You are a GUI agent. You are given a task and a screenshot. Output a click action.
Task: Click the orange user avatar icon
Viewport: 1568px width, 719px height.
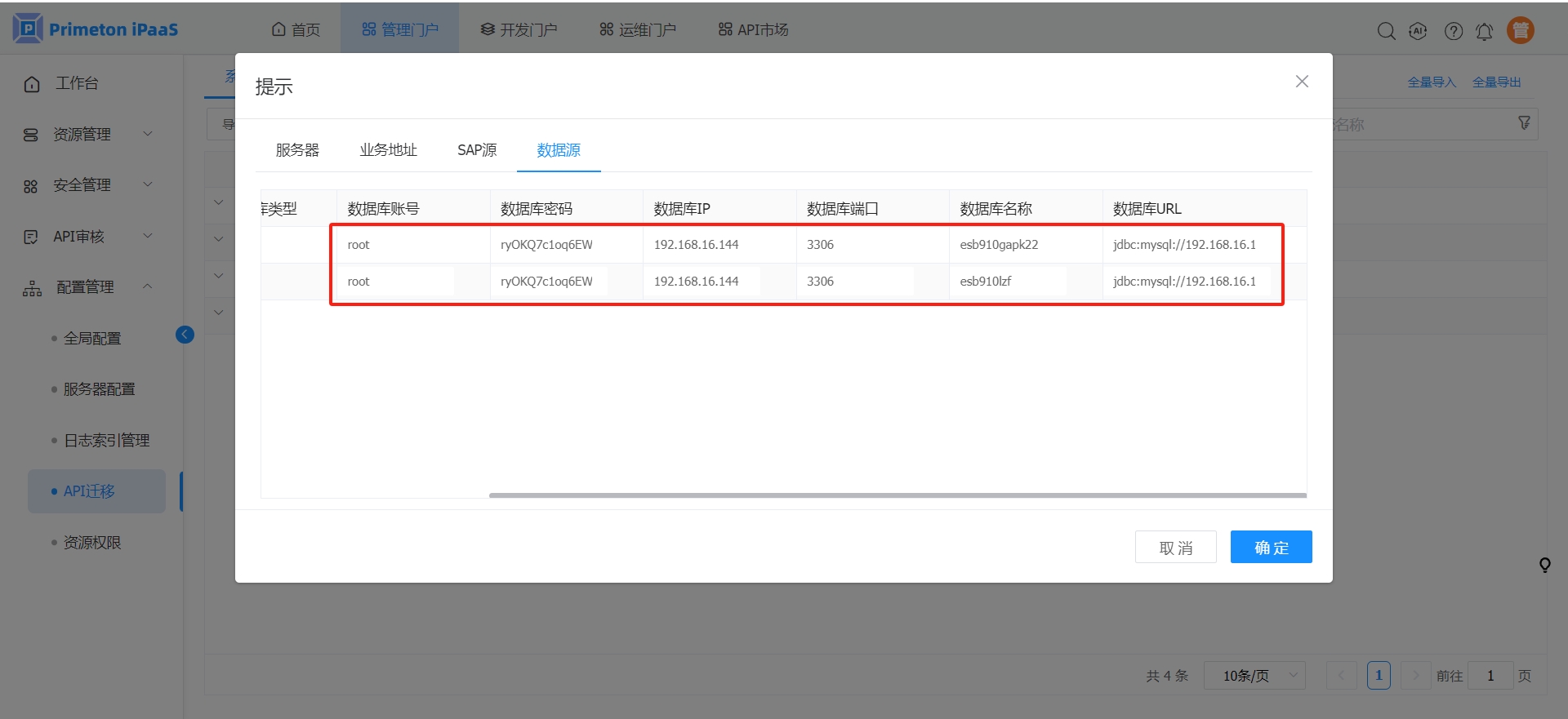pyautogui.click(x=1520, y=30)
